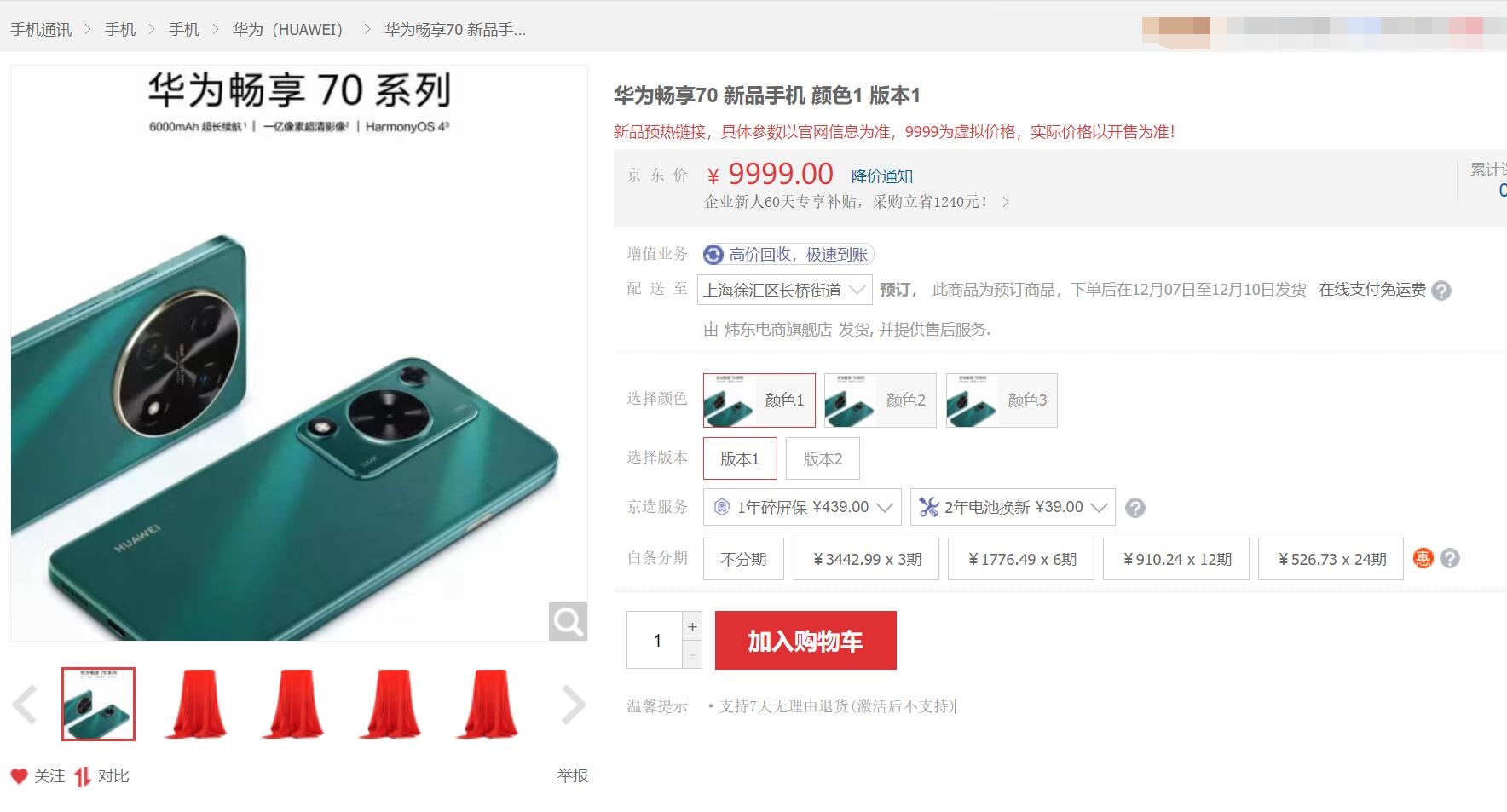Expand 2年电池换新 ¥39.00 service dropdown
This screenshot has width=1507, height=812.
[1013, 508]
